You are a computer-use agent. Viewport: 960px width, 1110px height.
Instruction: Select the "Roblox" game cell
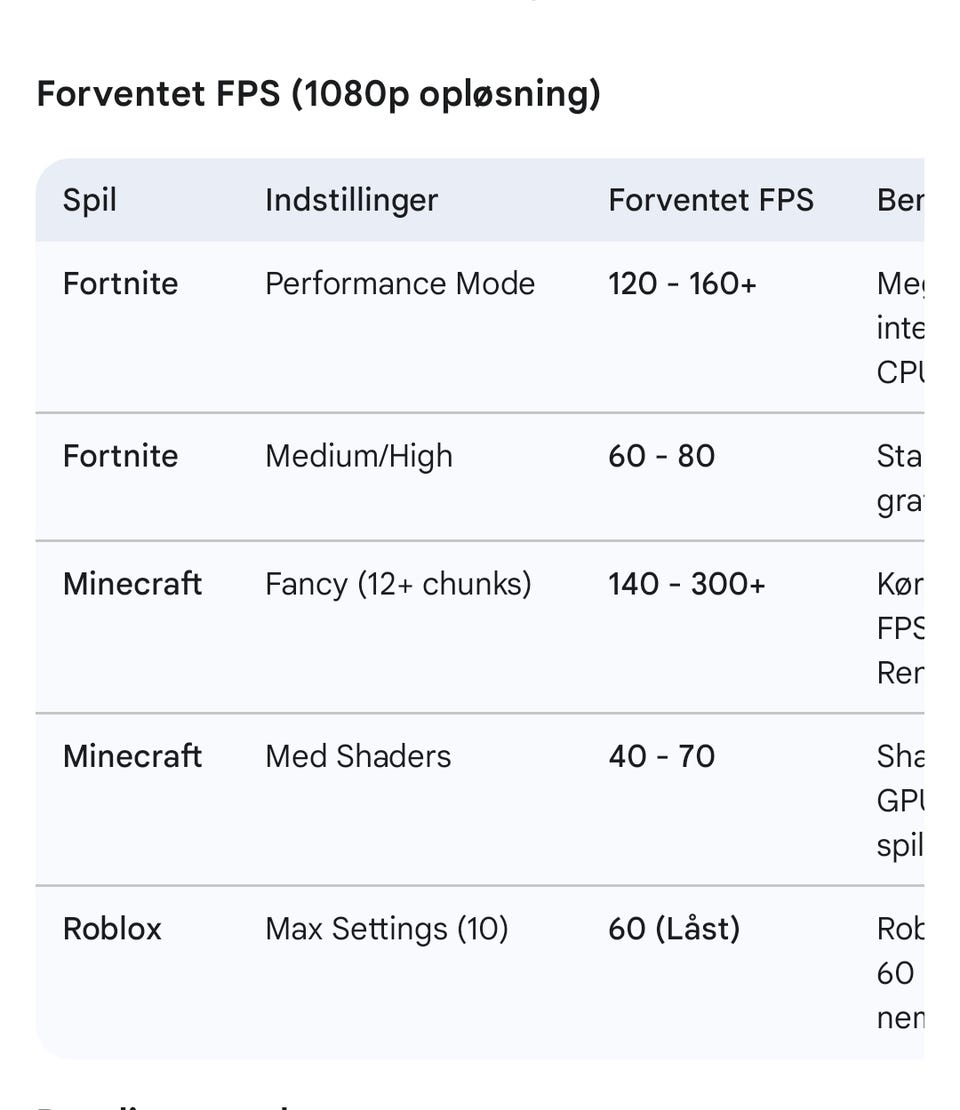point(112,929)
